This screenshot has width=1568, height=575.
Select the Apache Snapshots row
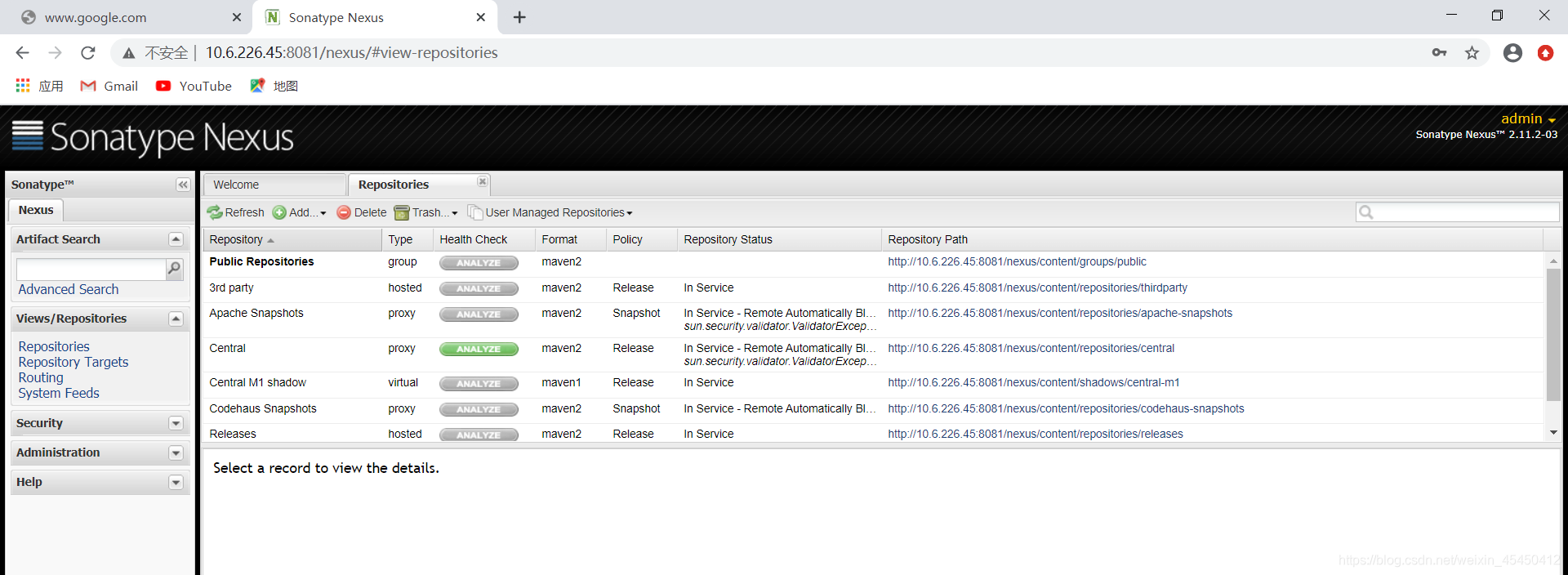coord(873,319)
